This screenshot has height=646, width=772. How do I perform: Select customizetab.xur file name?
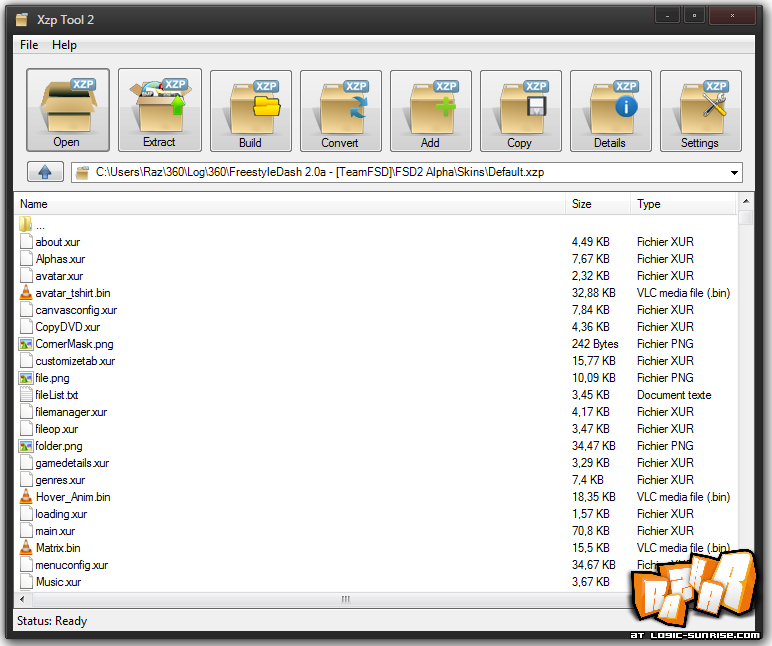coord(75,361)
